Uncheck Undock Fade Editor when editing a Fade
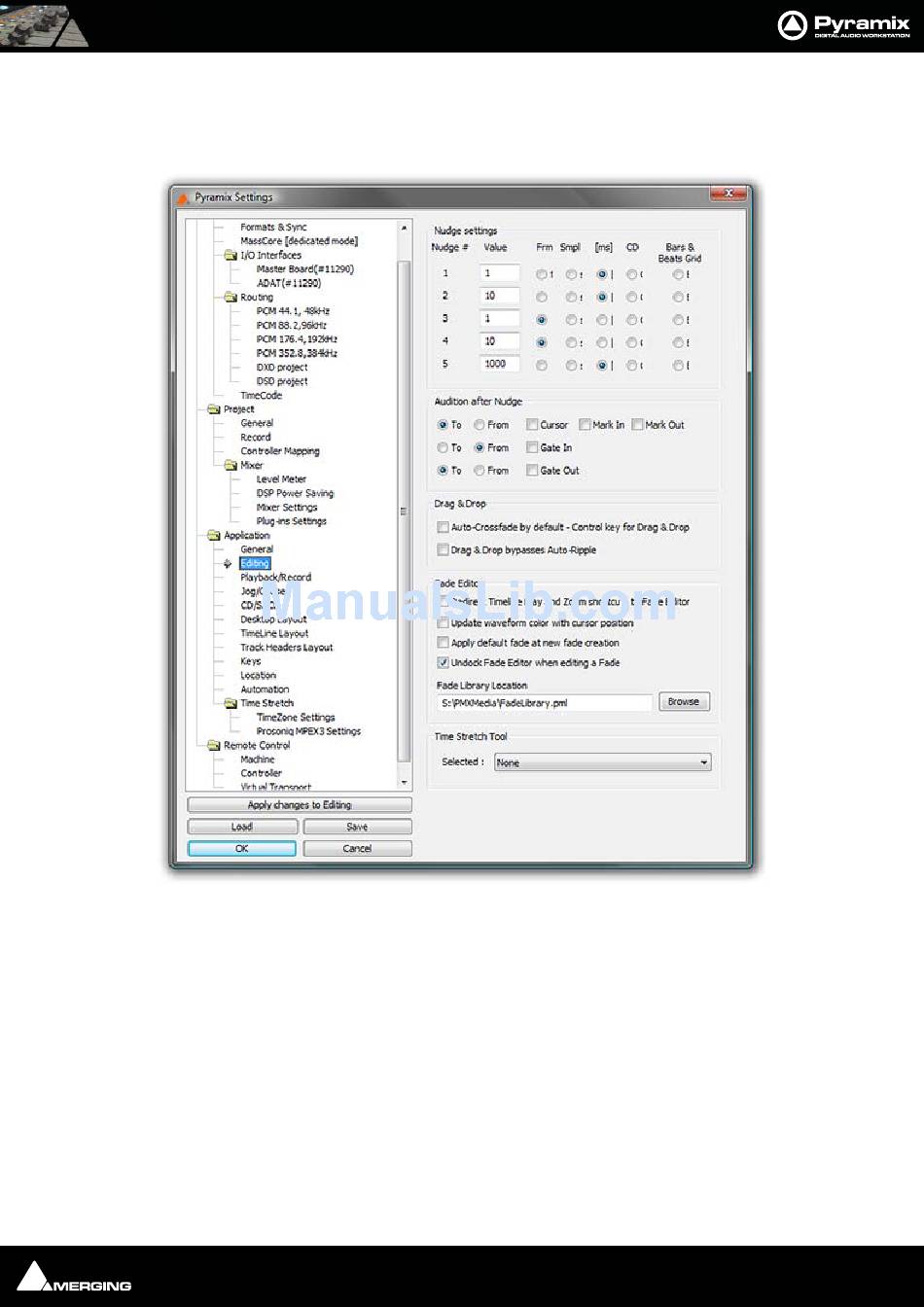Viewport: 924px width, 1307px height. point(443,663)
